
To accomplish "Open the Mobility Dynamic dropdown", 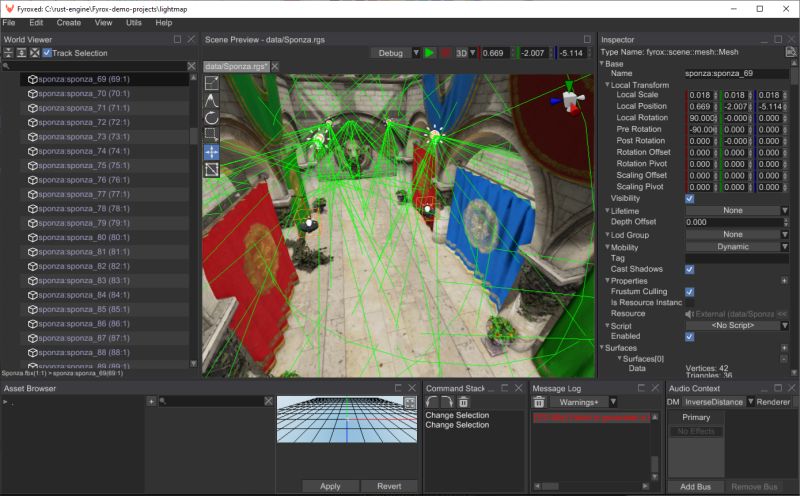I will [737, 246].
